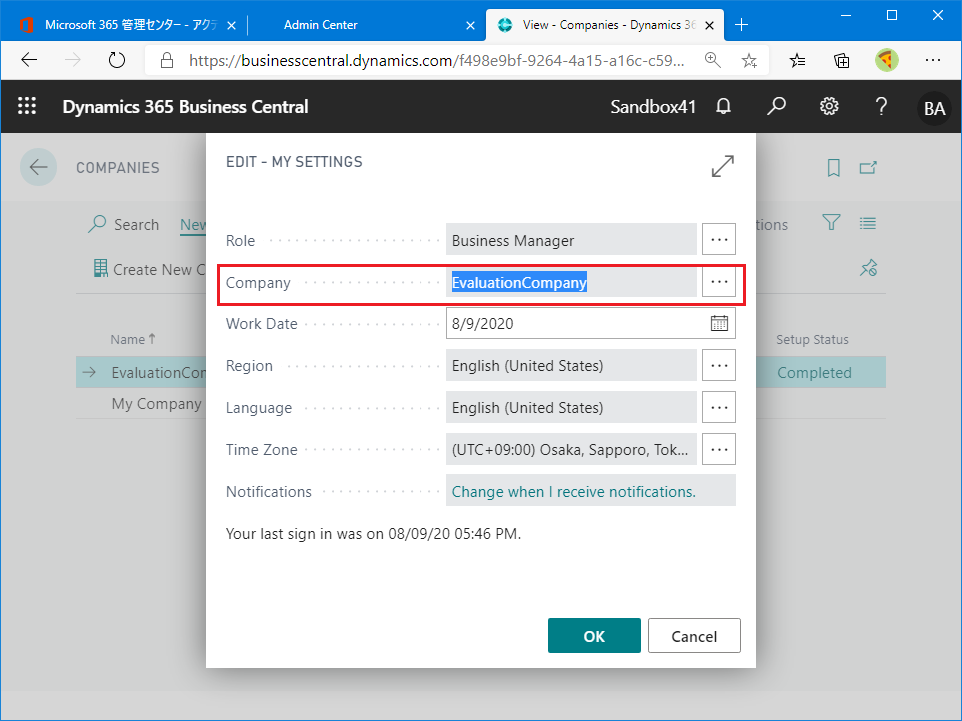Open the browser profile picture
Viewport: 962px width, 721px height.
pos(887,60)
